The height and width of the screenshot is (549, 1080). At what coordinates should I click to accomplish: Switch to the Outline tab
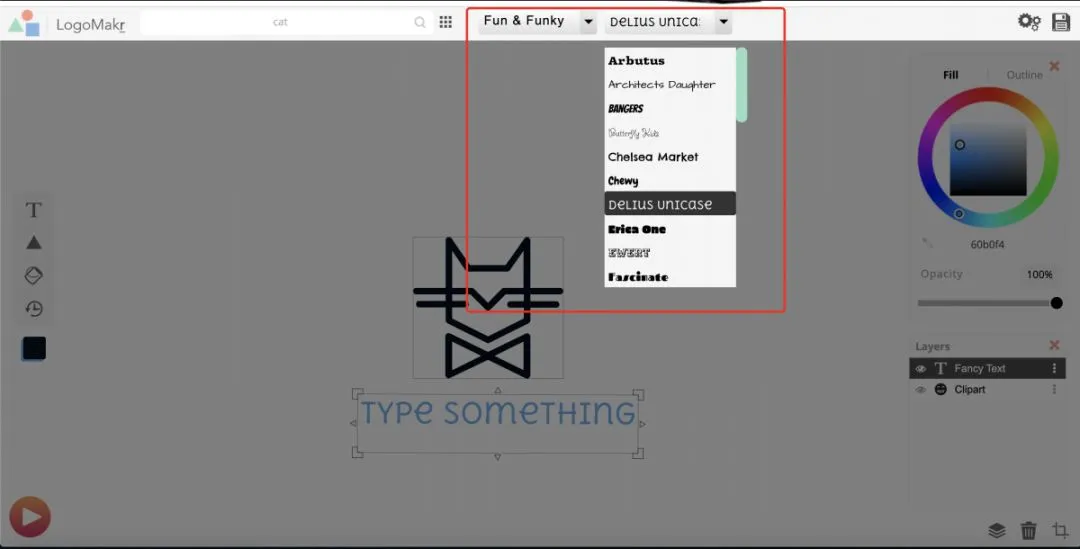click(x=1024, y=75)
